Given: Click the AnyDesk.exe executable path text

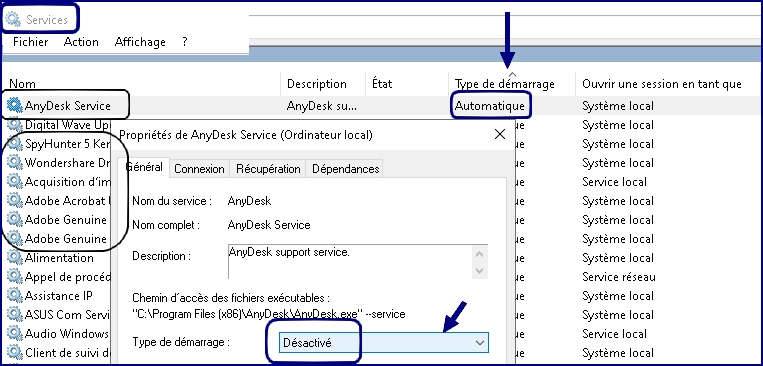Looking at the screenshot, I should coord(269,314).
